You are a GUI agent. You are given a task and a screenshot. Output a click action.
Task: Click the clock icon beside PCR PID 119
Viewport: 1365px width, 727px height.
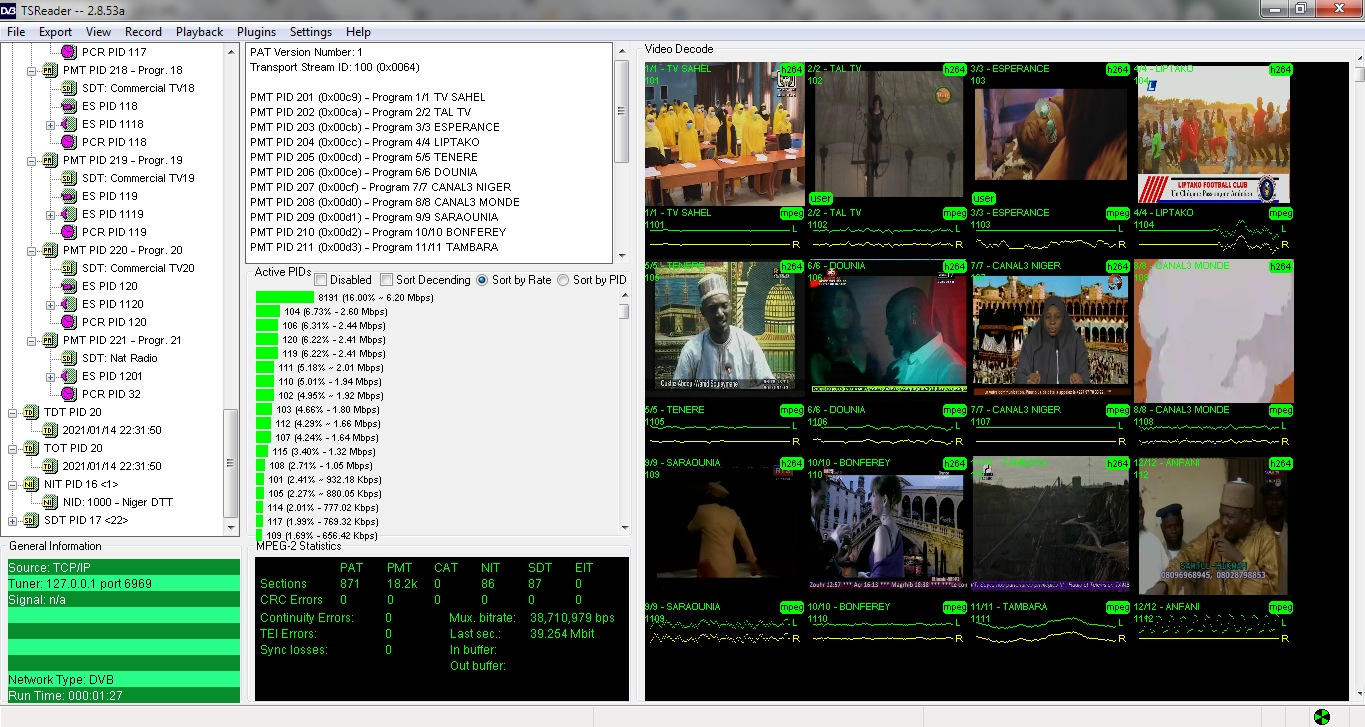point(68,232)
